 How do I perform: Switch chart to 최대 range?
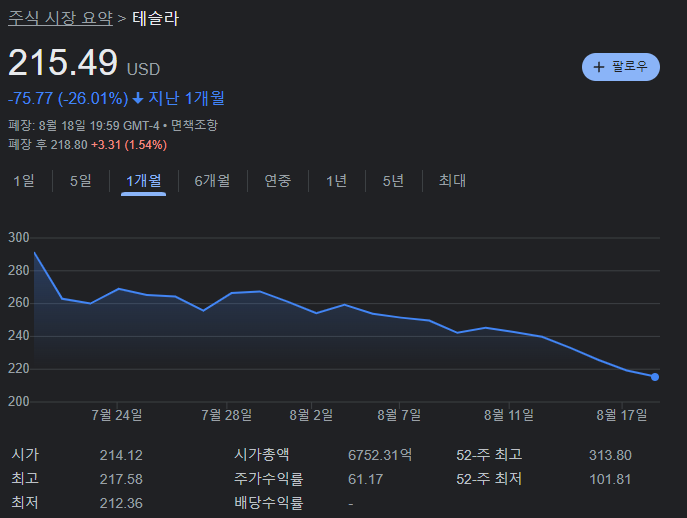[452, 181]
